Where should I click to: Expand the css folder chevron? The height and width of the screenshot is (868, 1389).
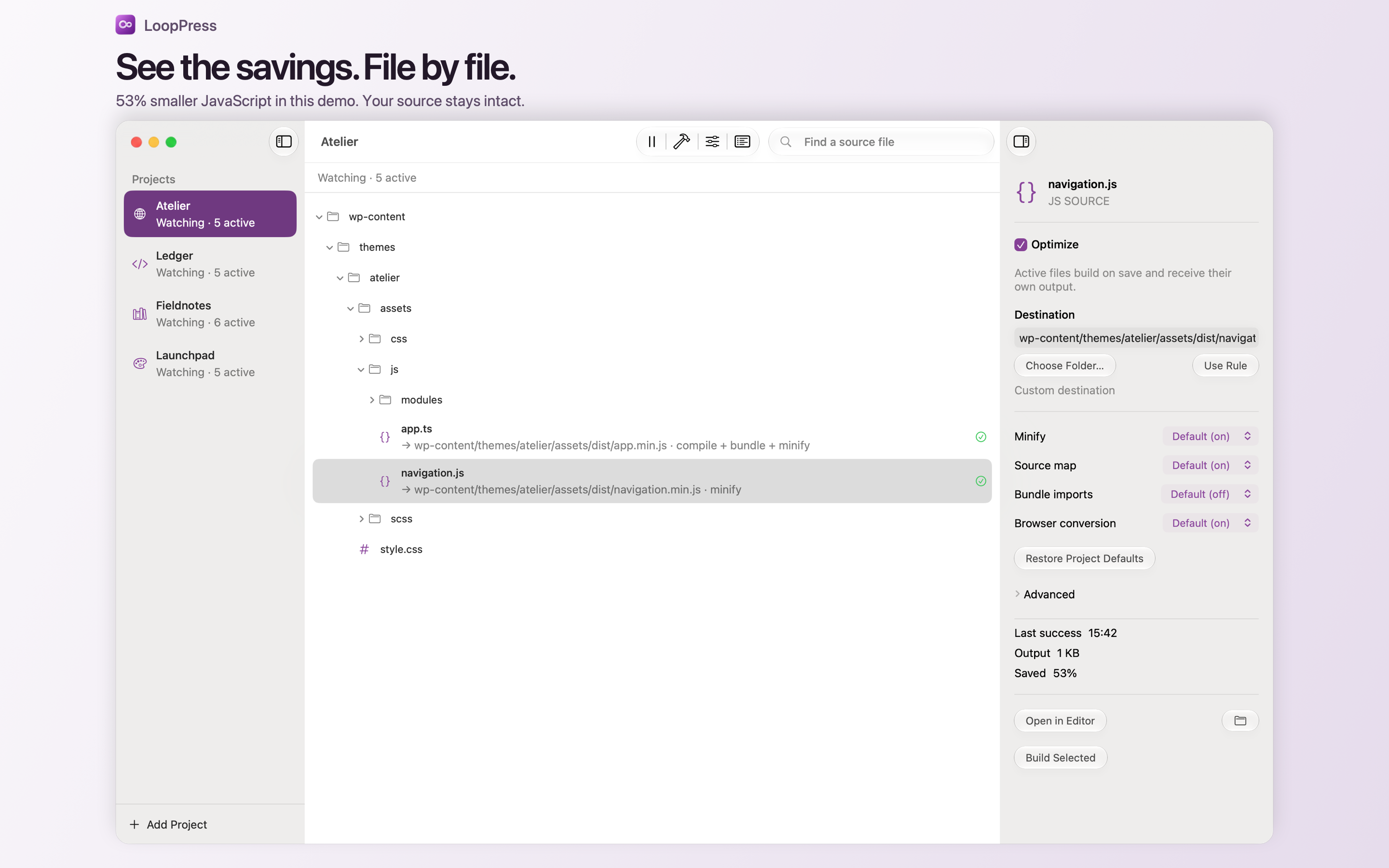point(361,339)
